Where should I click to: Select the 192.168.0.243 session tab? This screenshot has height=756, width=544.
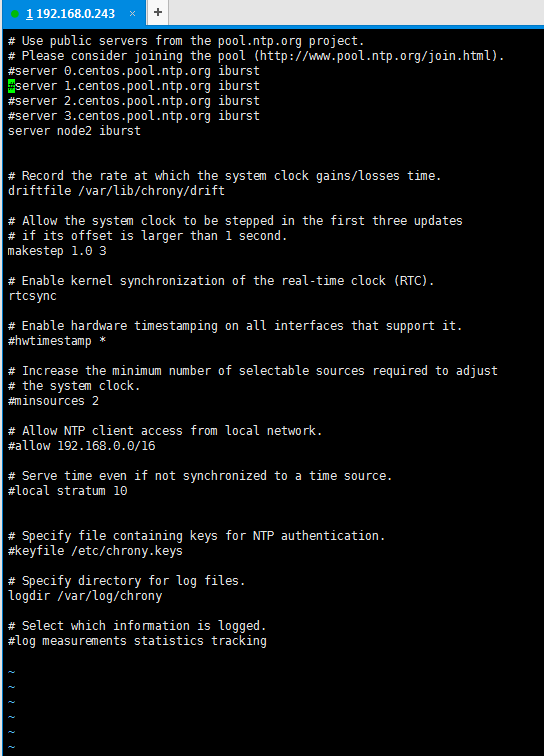[72, 14]
